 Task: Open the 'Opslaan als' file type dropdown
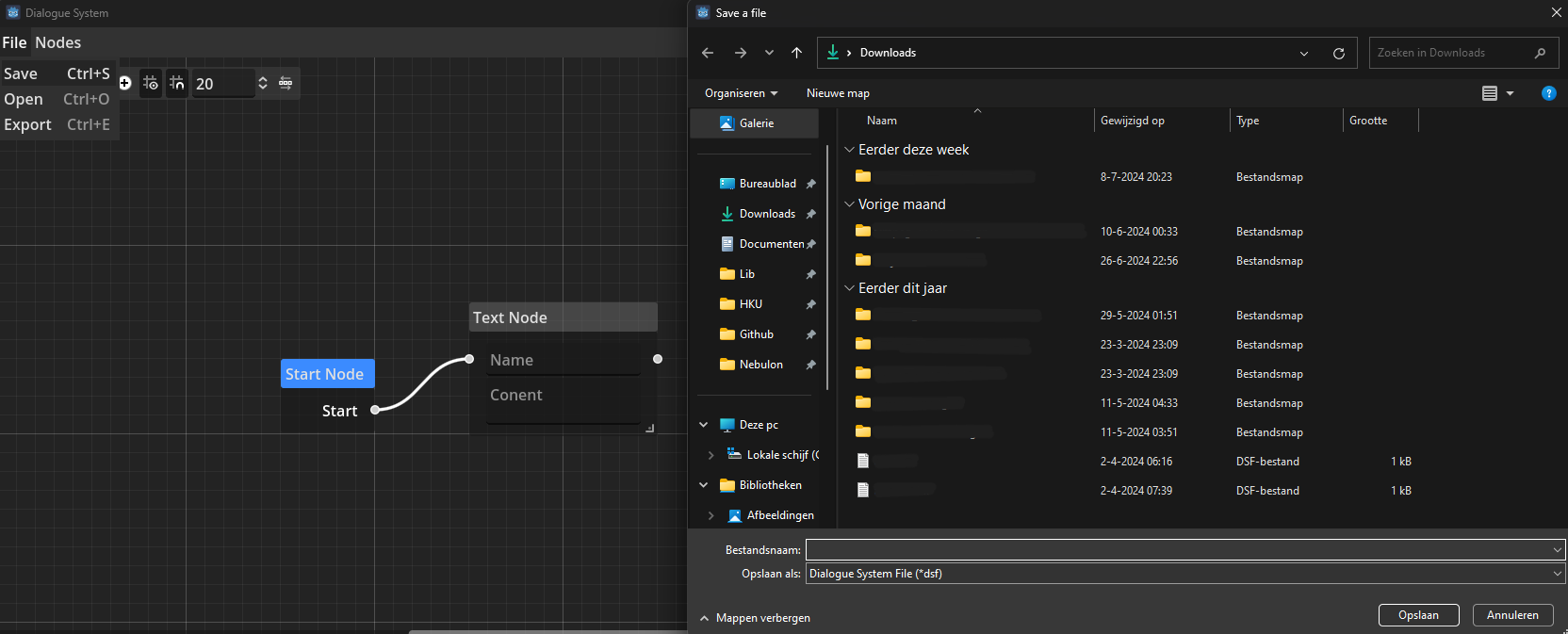tap(1185, 574)
